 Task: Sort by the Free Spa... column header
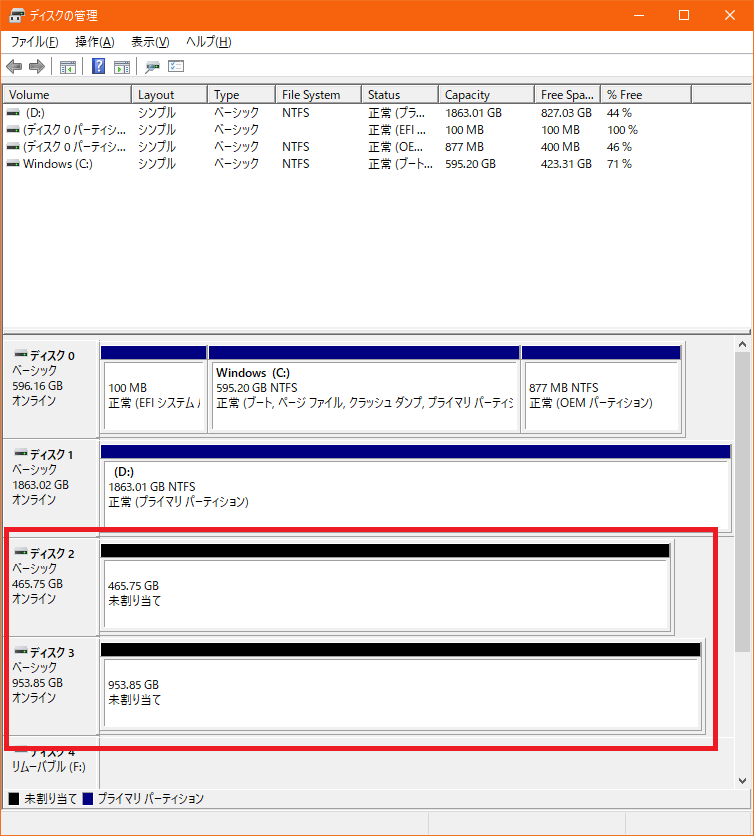[568, 94]
